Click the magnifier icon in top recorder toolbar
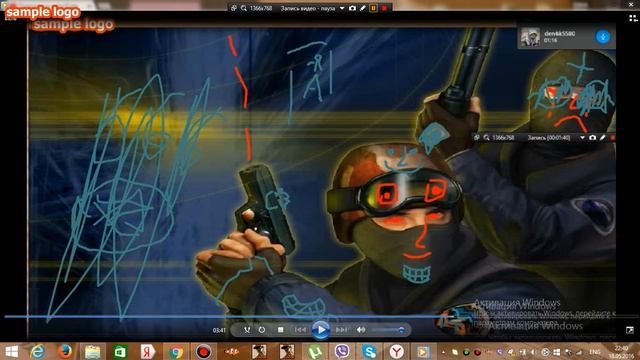640x360 pixels. [244, 8]
